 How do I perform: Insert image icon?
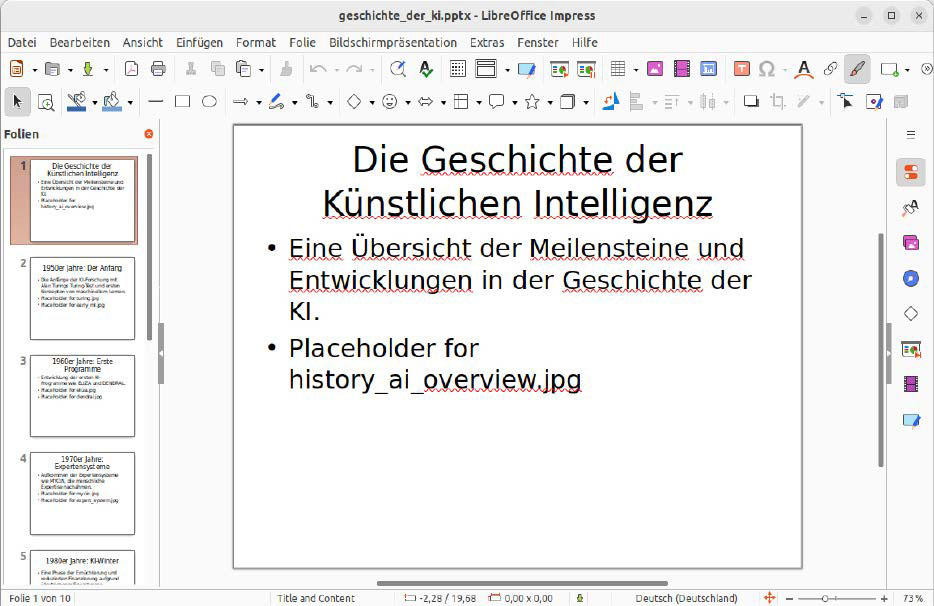click(x=655, y=69)
